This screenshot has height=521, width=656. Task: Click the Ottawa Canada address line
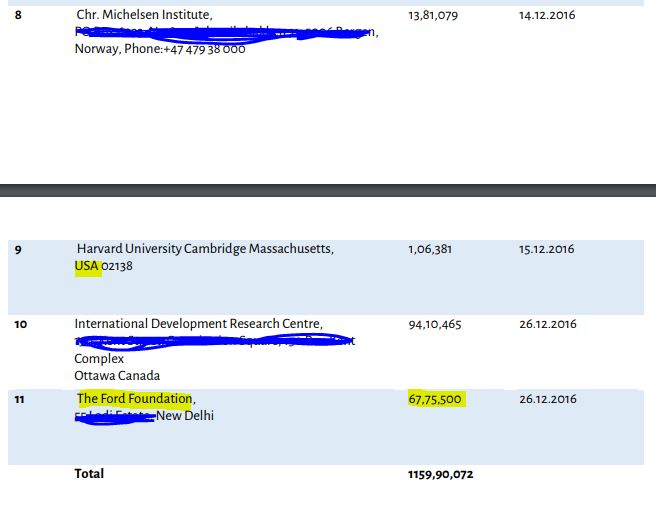116,375
